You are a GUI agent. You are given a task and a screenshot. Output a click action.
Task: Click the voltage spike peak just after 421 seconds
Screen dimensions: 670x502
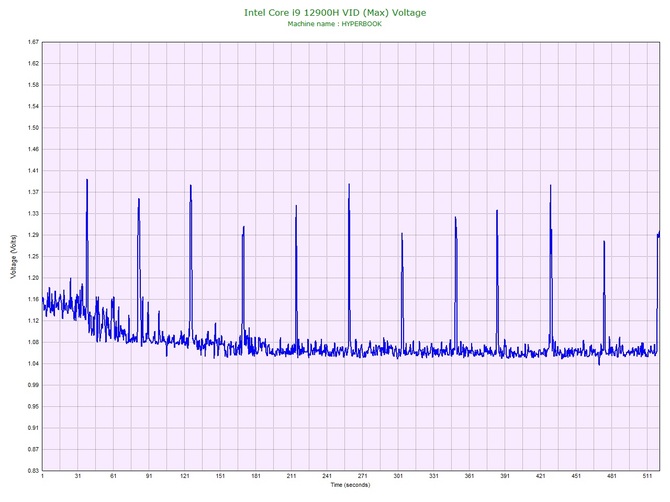pos(550,186)
